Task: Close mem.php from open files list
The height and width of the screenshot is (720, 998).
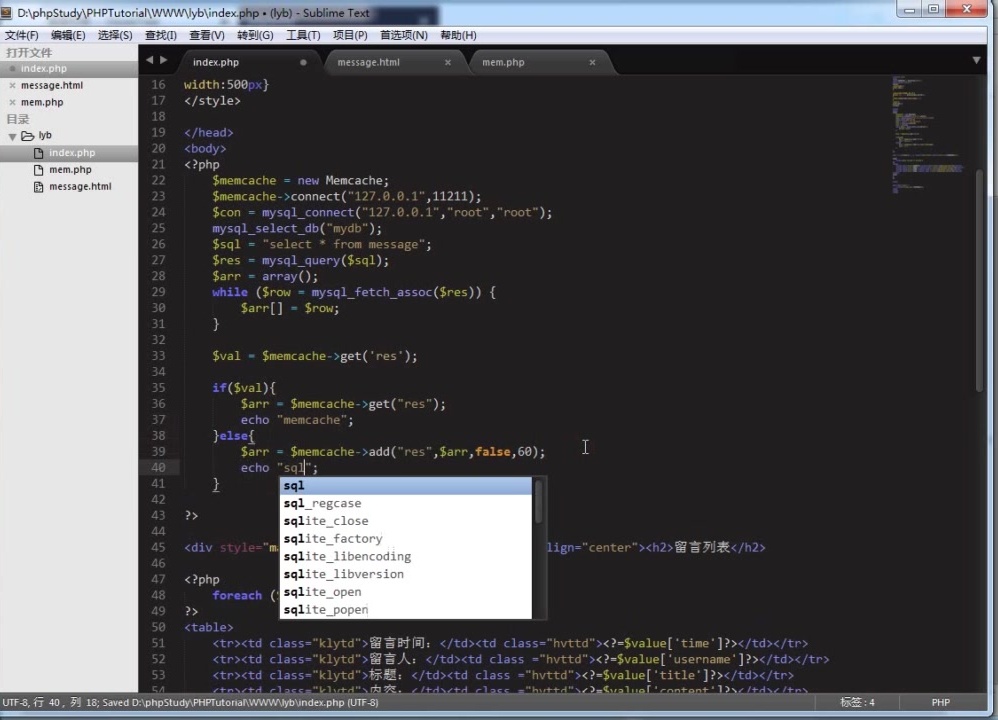Action: click(12, 102)
